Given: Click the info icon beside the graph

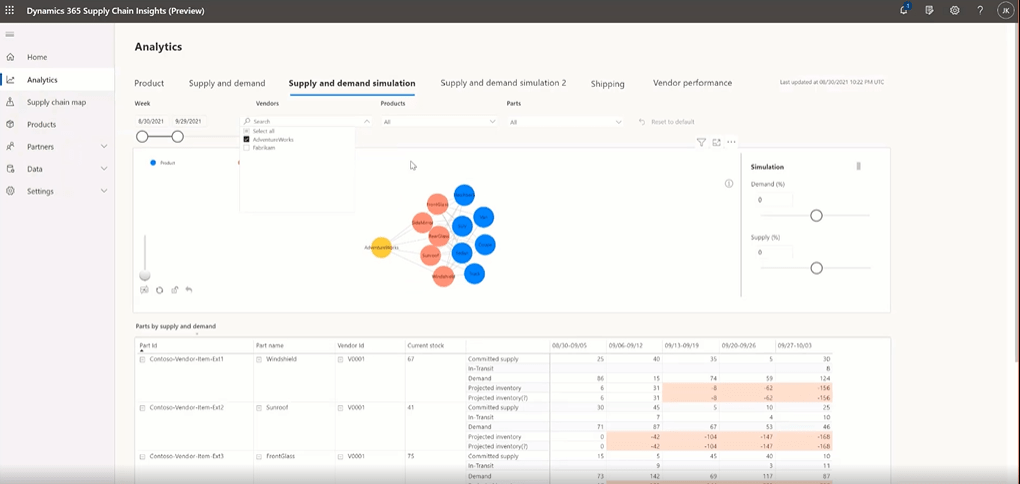Looking at the screenshot, I should (728, 184).
